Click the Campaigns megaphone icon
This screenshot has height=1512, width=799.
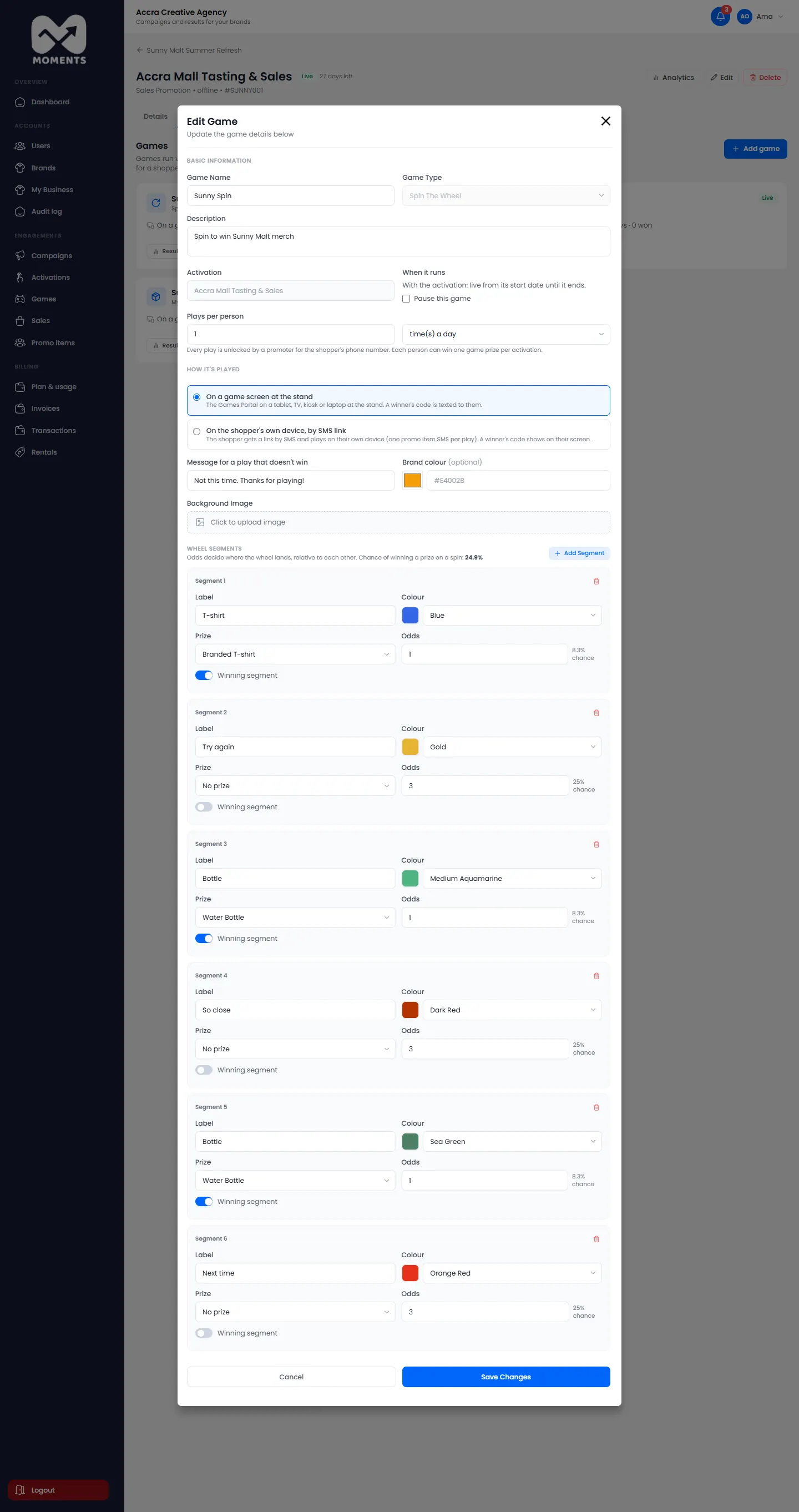20,255
